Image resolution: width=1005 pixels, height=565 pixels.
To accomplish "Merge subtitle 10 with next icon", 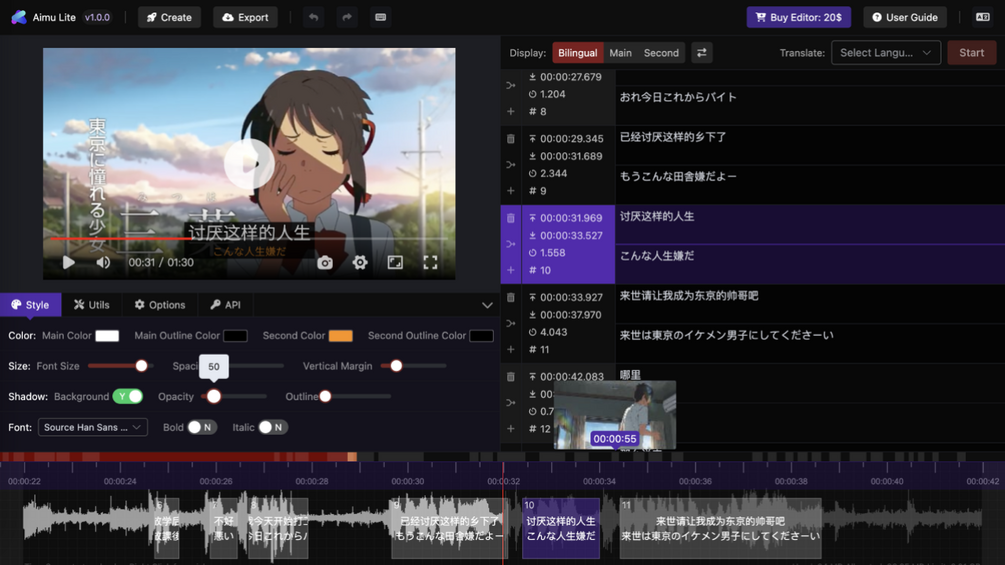I will [x=511, y=244].
